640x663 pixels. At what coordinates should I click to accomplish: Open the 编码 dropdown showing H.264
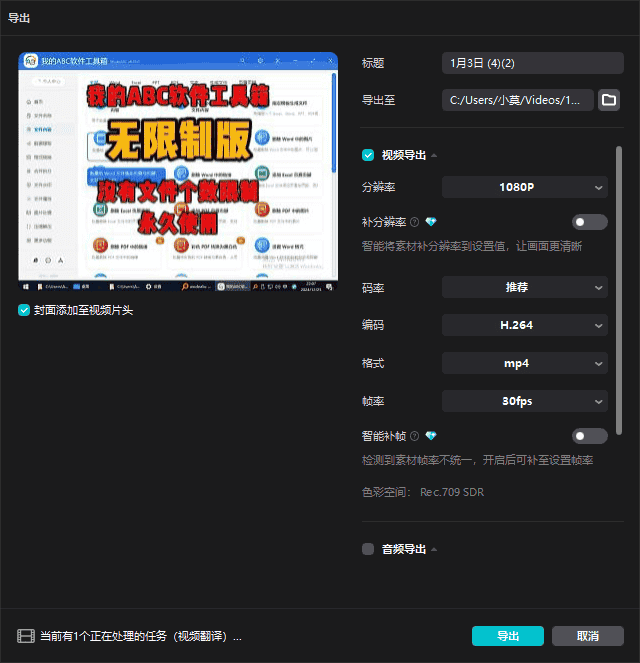(524, 325)
